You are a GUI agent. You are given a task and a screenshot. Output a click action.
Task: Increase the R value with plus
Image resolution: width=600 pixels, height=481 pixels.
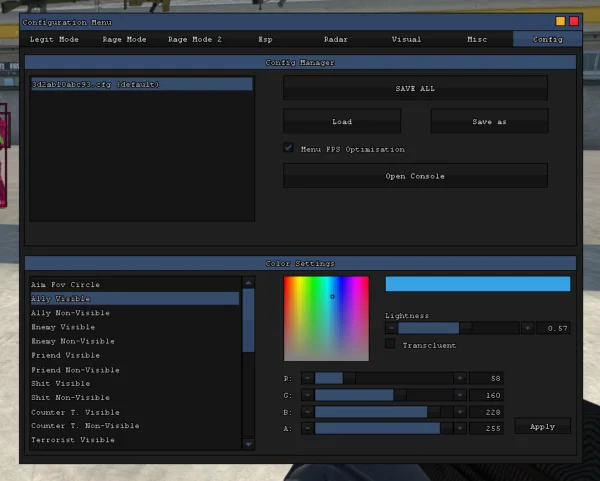(460, 378)
